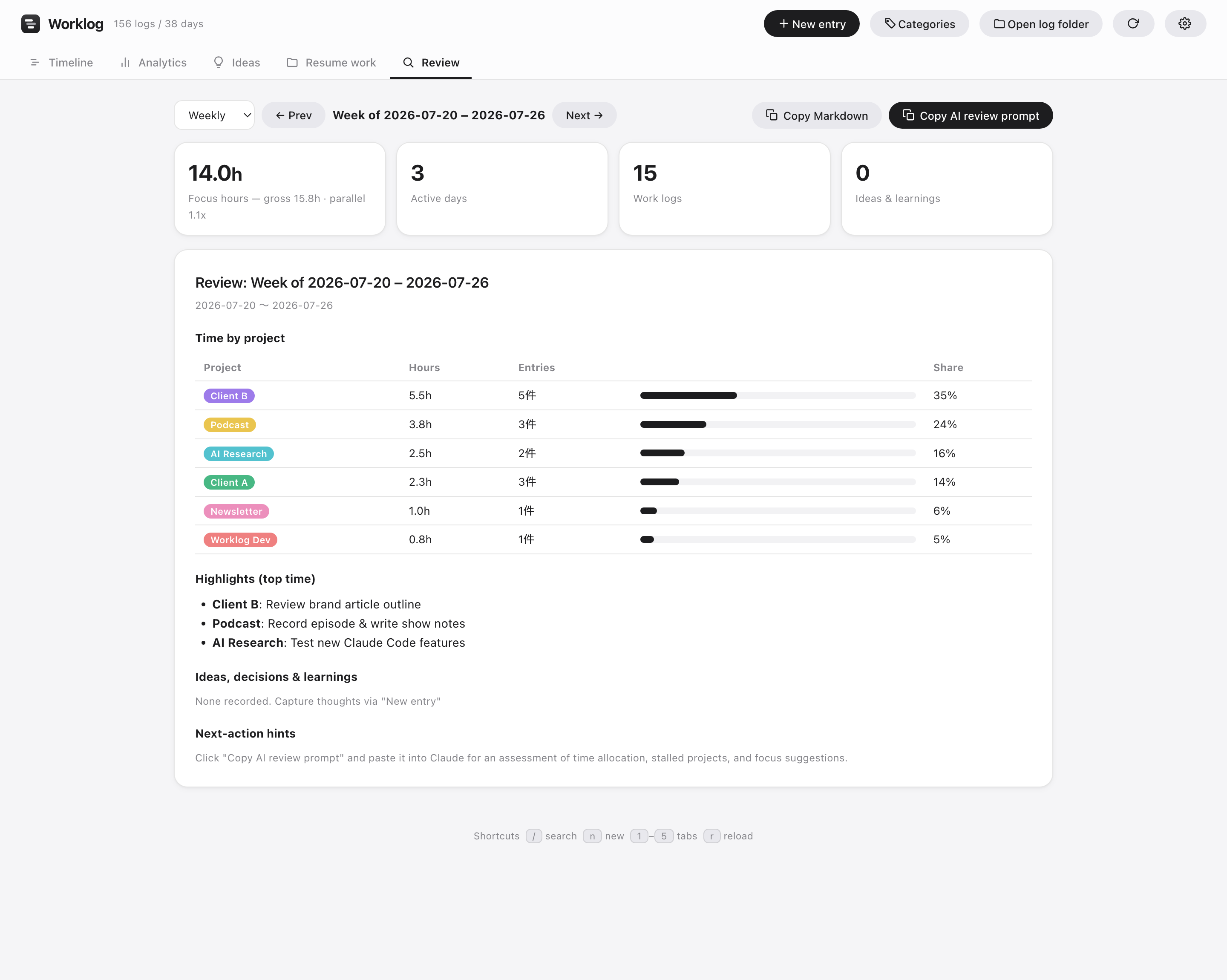This screenshot has width=1227, height=980.
Task: Click highlight 'Test new Claude Code features'
Action: tap(377, 643)
